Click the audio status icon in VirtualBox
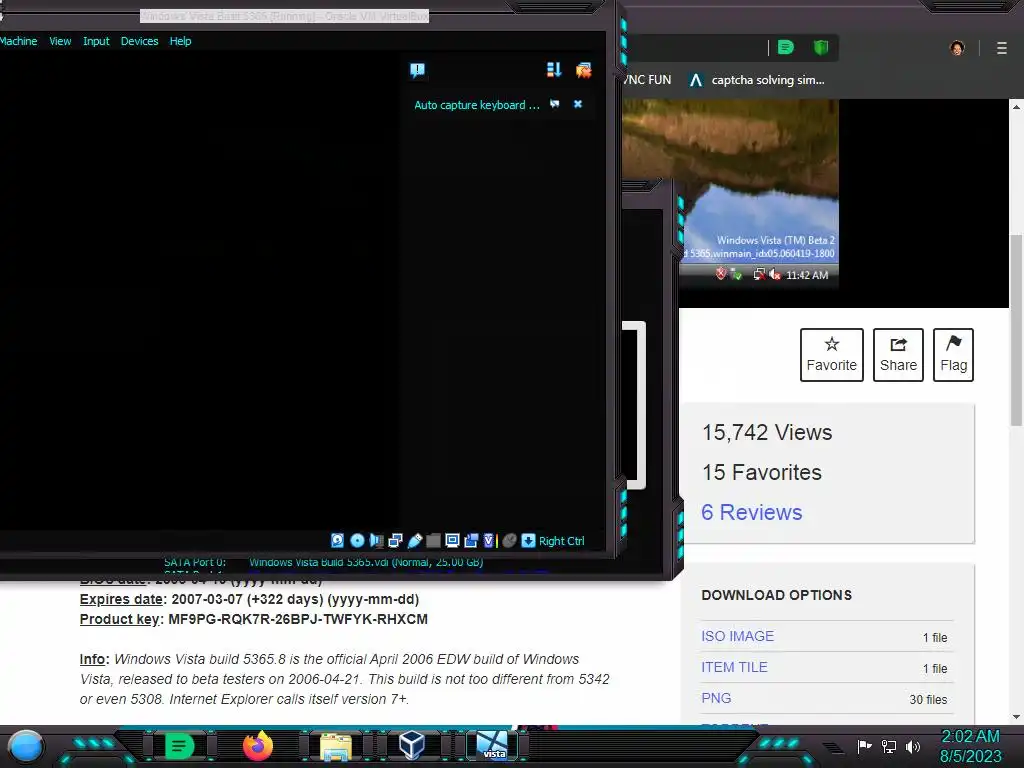The height and width of the screenshot is (768, 1024). [376, 540]
